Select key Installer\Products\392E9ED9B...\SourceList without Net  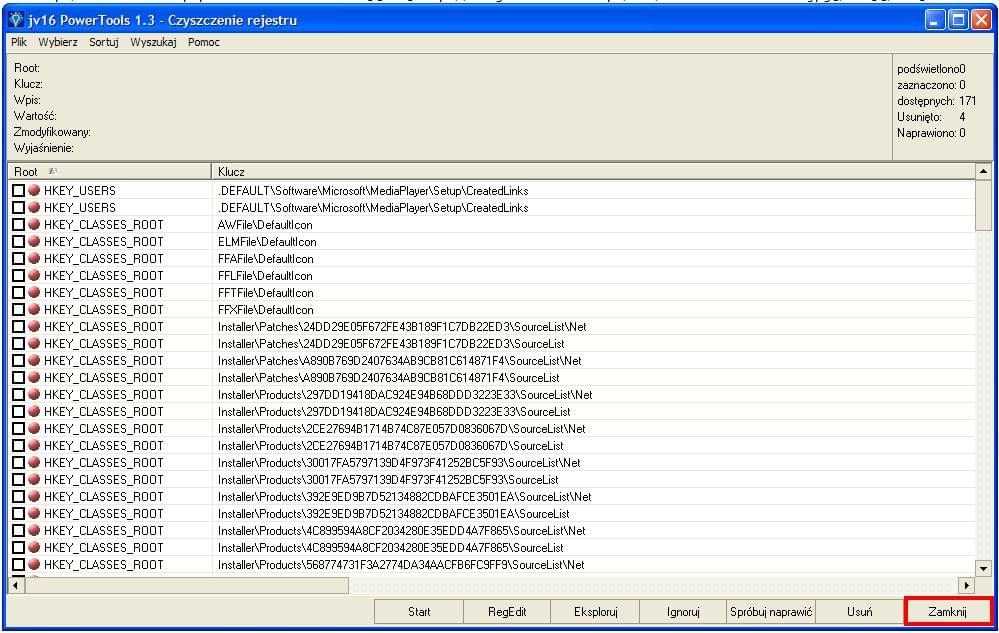click(x=393, y=514)
